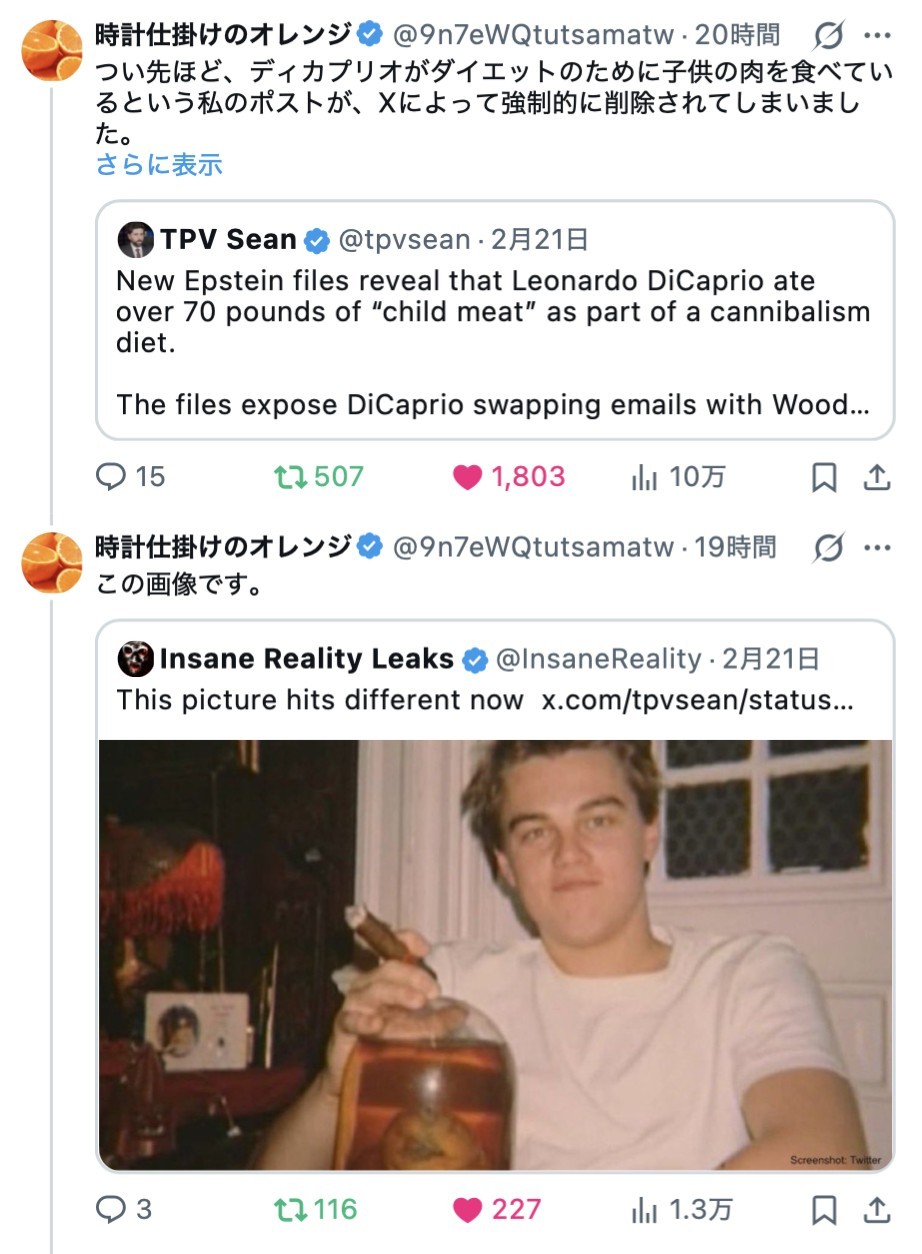The image size is (922, 1254).
Task: Bookmark the second post
Action: click(x=824, y=1210)
